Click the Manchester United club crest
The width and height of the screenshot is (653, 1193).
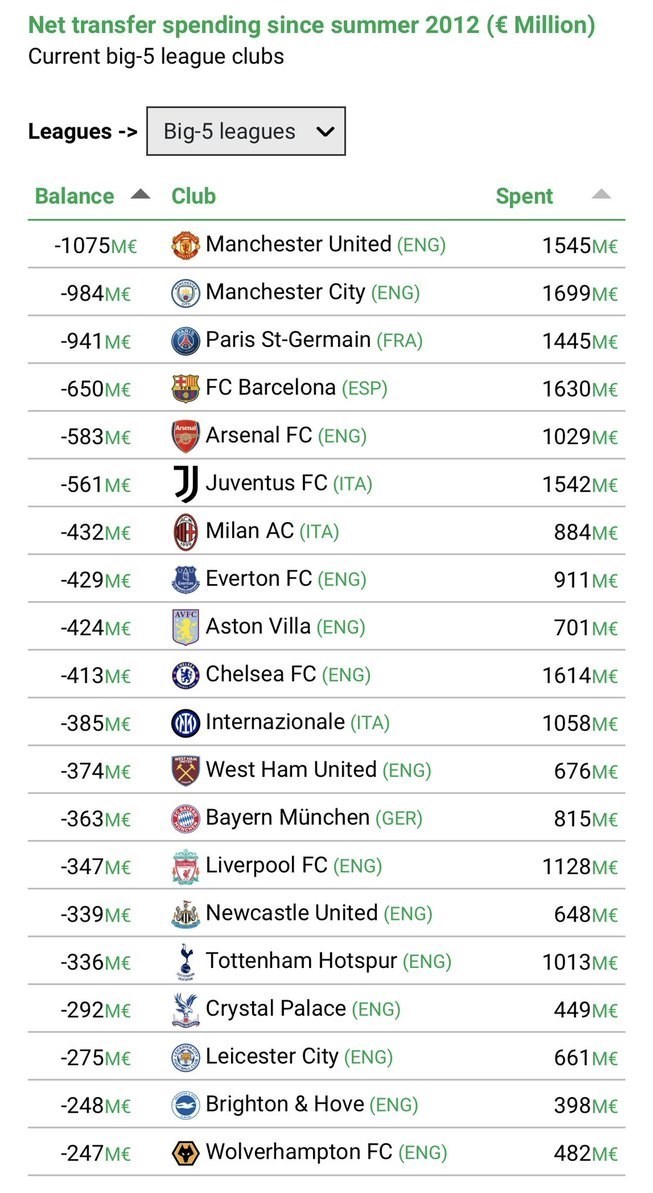(x=186, y=245)
